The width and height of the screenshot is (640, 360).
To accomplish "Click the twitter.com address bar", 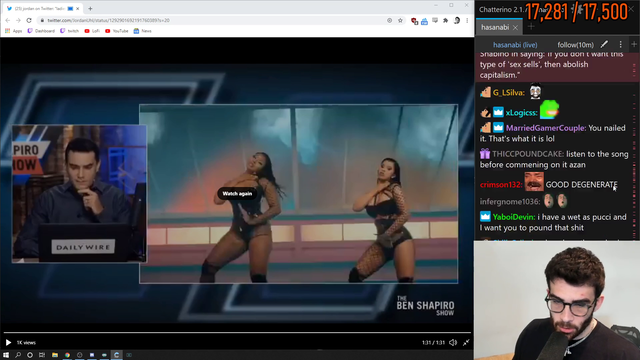I will tap(212, 20).
